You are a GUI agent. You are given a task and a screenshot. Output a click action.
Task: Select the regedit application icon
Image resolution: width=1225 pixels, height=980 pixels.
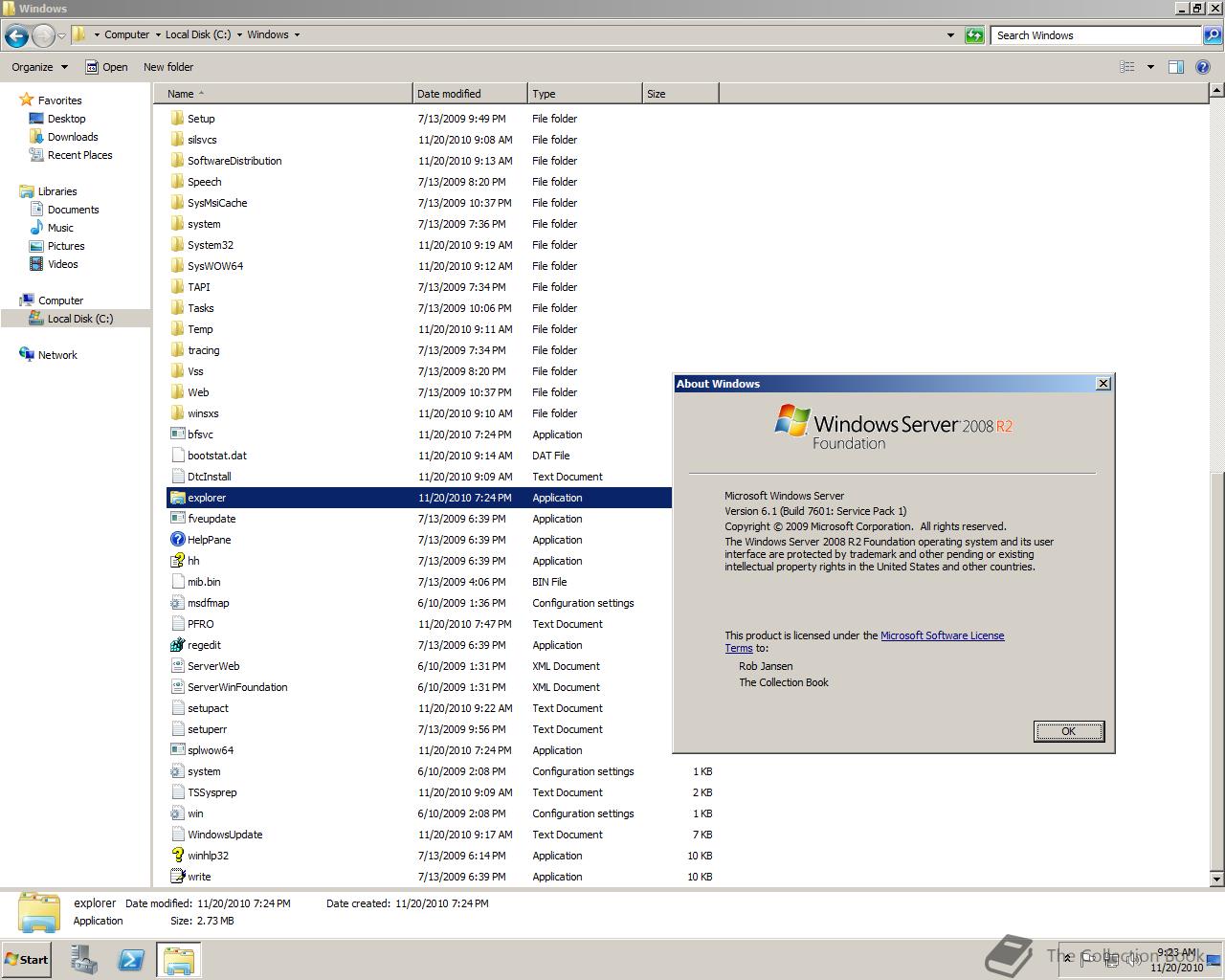coord(177,645)
